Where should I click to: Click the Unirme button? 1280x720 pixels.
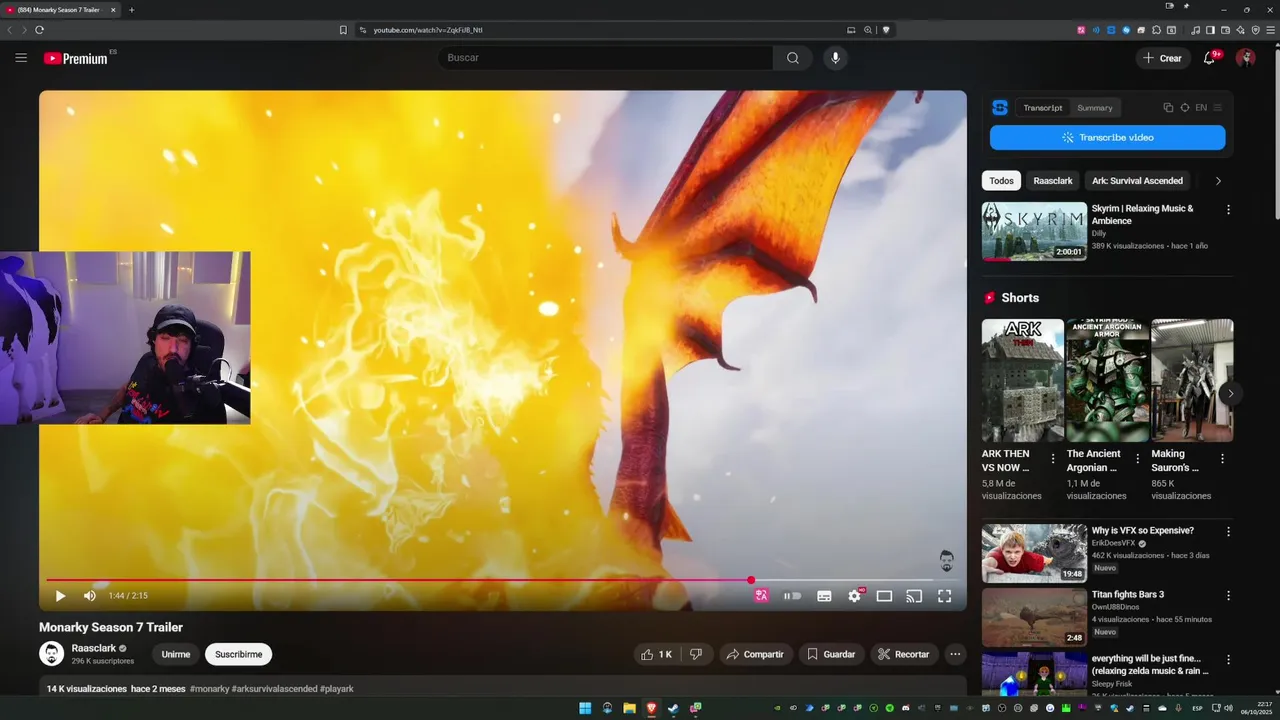pyautogui.click(x=176, y=655)
